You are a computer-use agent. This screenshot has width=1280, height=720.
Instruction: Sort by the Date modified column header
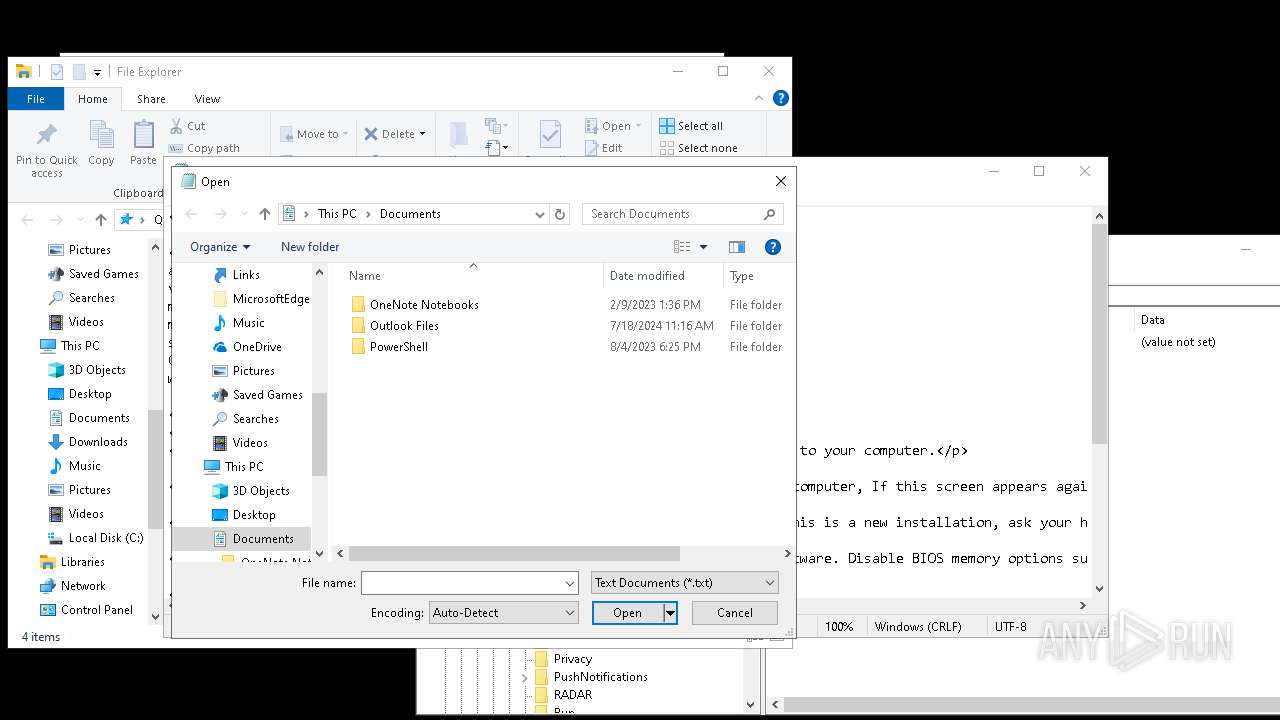click(x=647, y=276)
